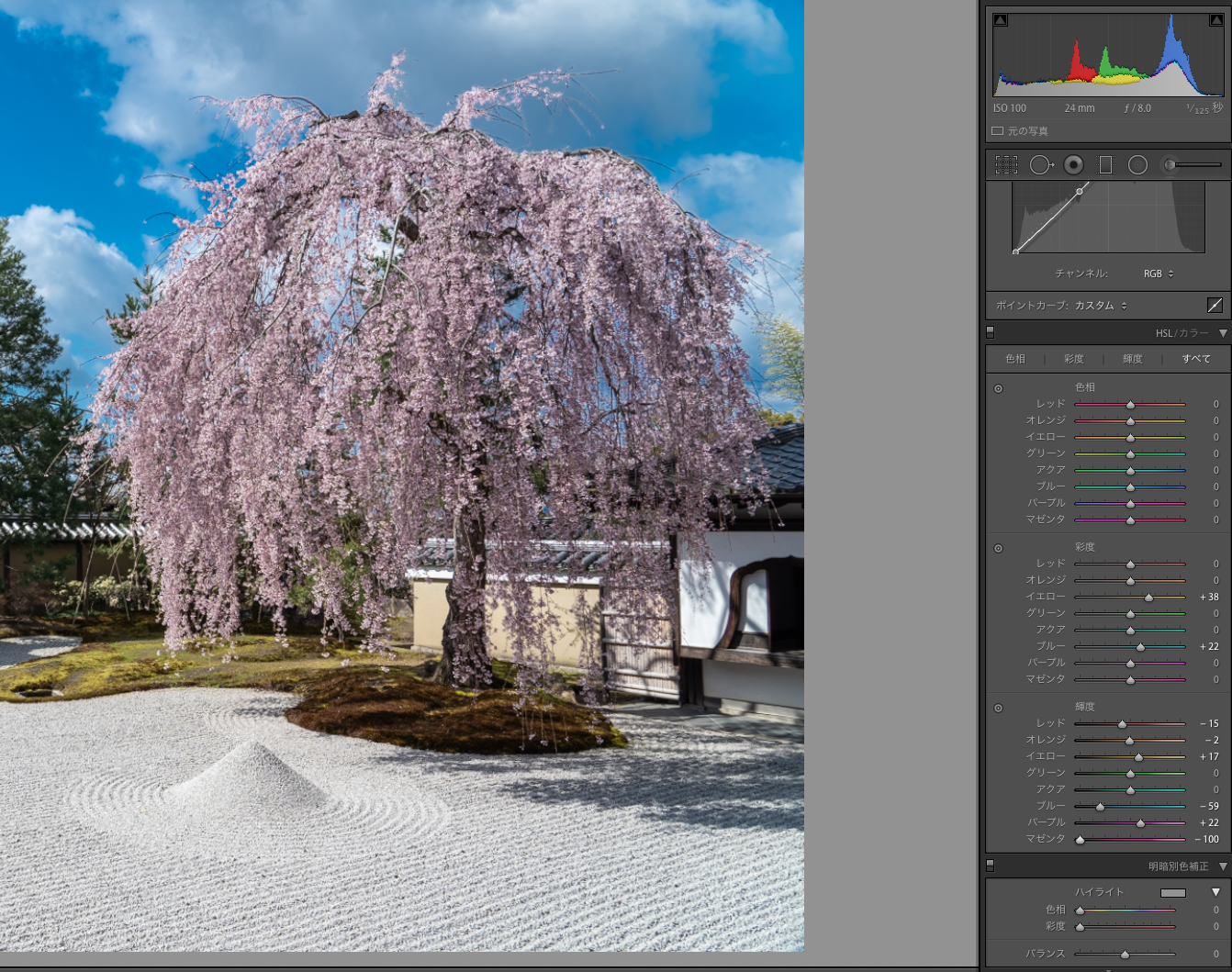Screen dimensions: 1232x972
Task: Collapse the HSL/カラー panel triangle
Action: pos(1223,333)
